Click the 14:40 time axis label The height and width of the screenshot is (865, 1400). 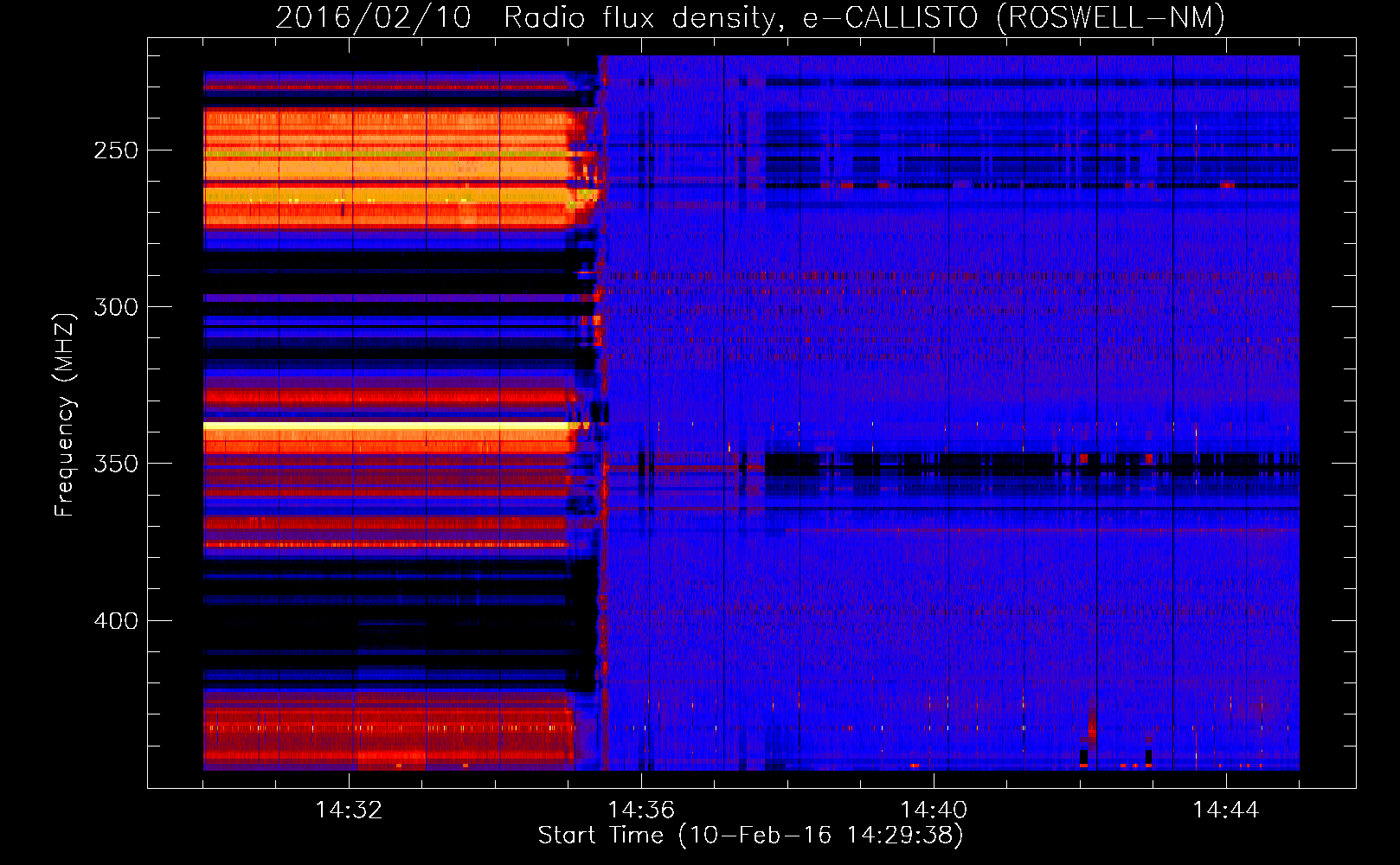coord(934,811)
